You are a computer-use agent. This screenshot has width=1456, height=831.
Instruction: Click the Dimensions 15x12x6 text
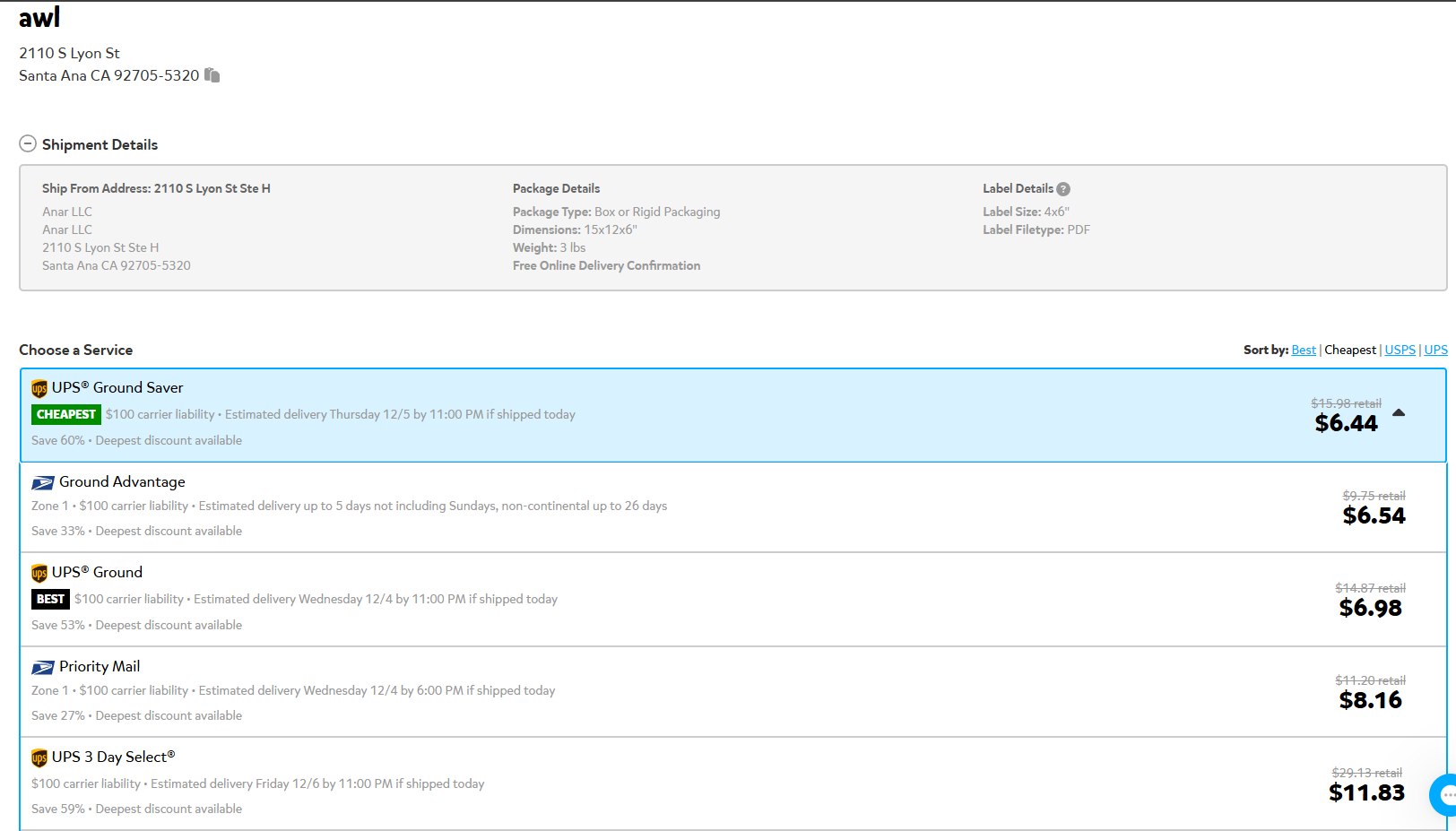pos(575,229)
